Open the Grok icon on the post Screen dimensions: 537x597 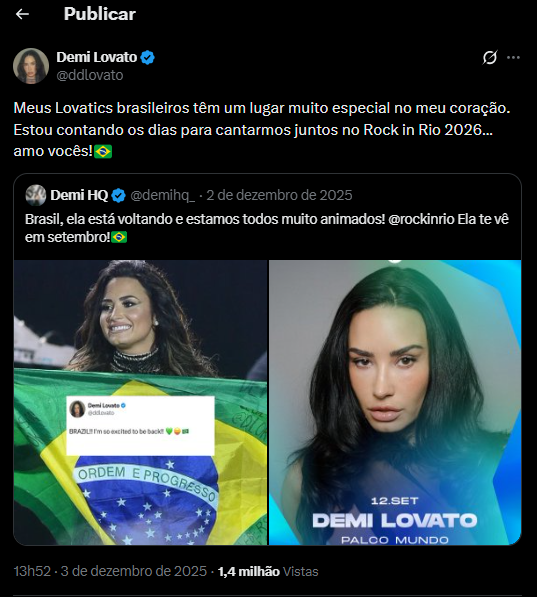click(x=489, y=57)
